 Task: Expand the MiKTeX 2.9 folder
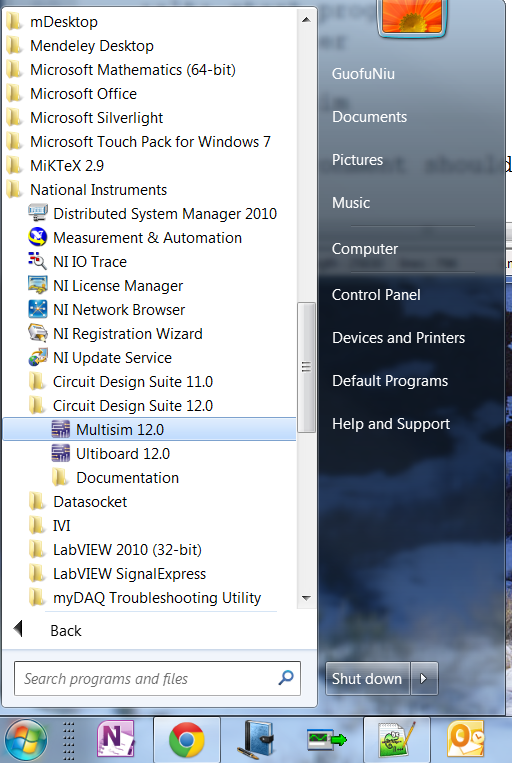55,165
